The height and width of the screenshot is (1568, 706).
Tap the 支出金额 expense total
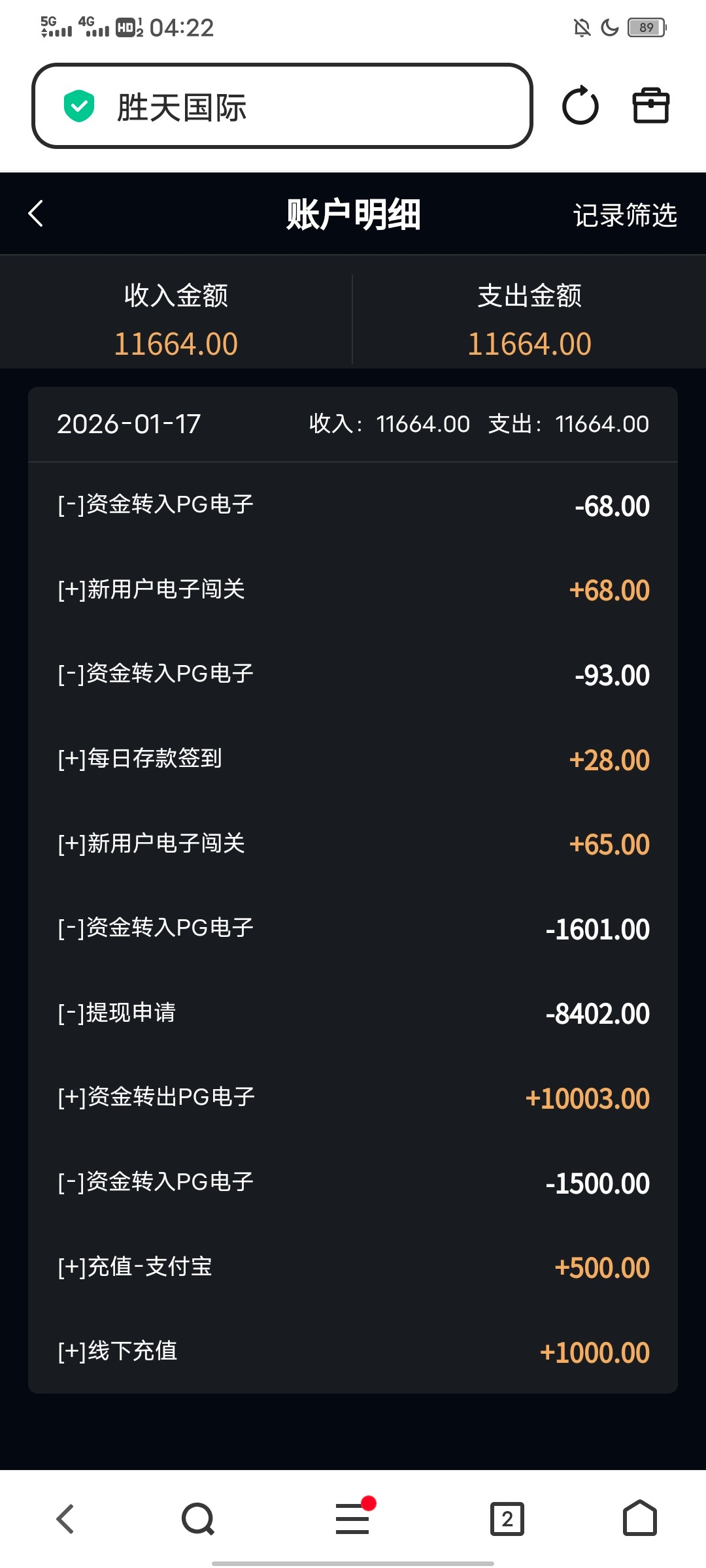pos(529,319)
